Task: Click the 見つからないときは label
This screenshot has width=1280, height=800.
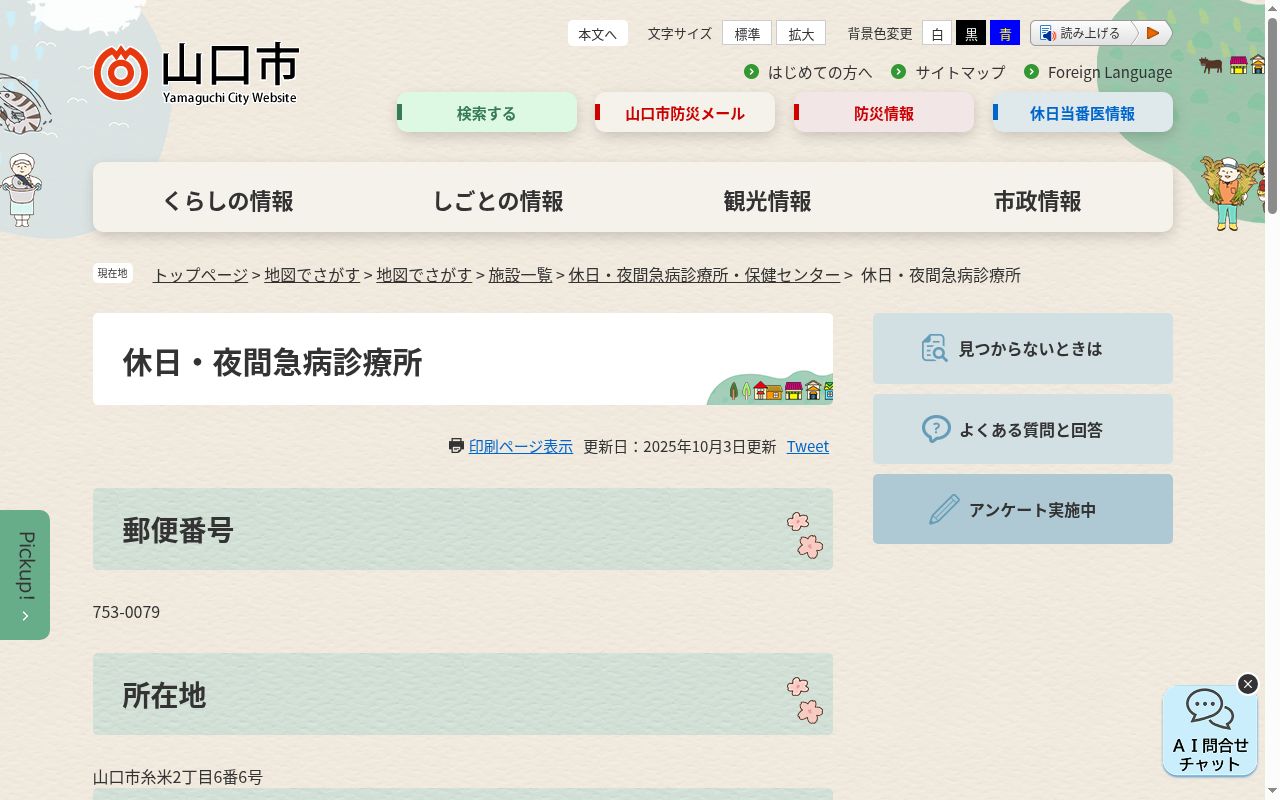Action: click(1030, 348)
